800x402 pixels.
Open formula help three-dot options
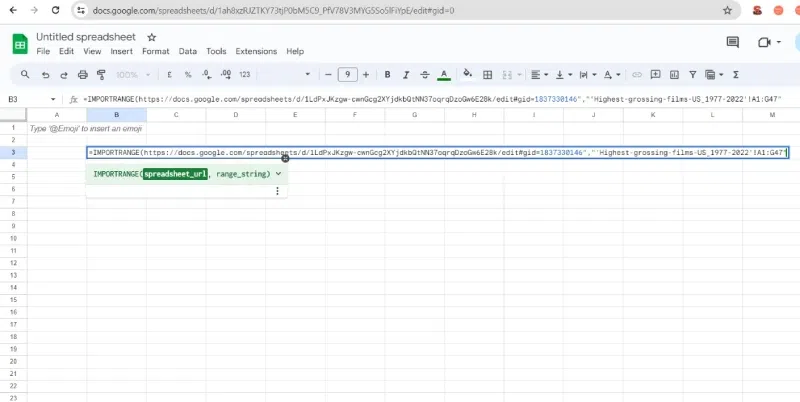277,191
